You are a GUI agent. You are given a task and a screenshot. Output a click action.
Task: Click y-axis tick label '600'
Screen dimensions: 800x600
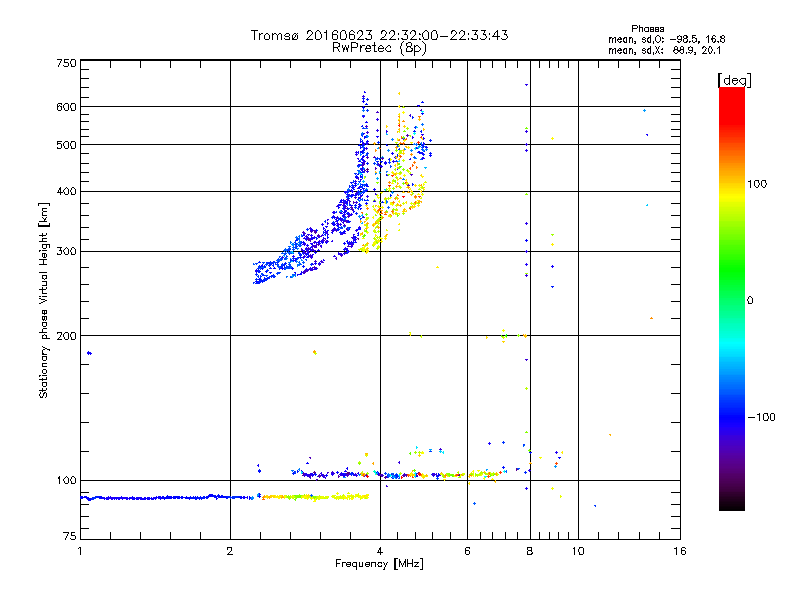click(x=66, y=107)
